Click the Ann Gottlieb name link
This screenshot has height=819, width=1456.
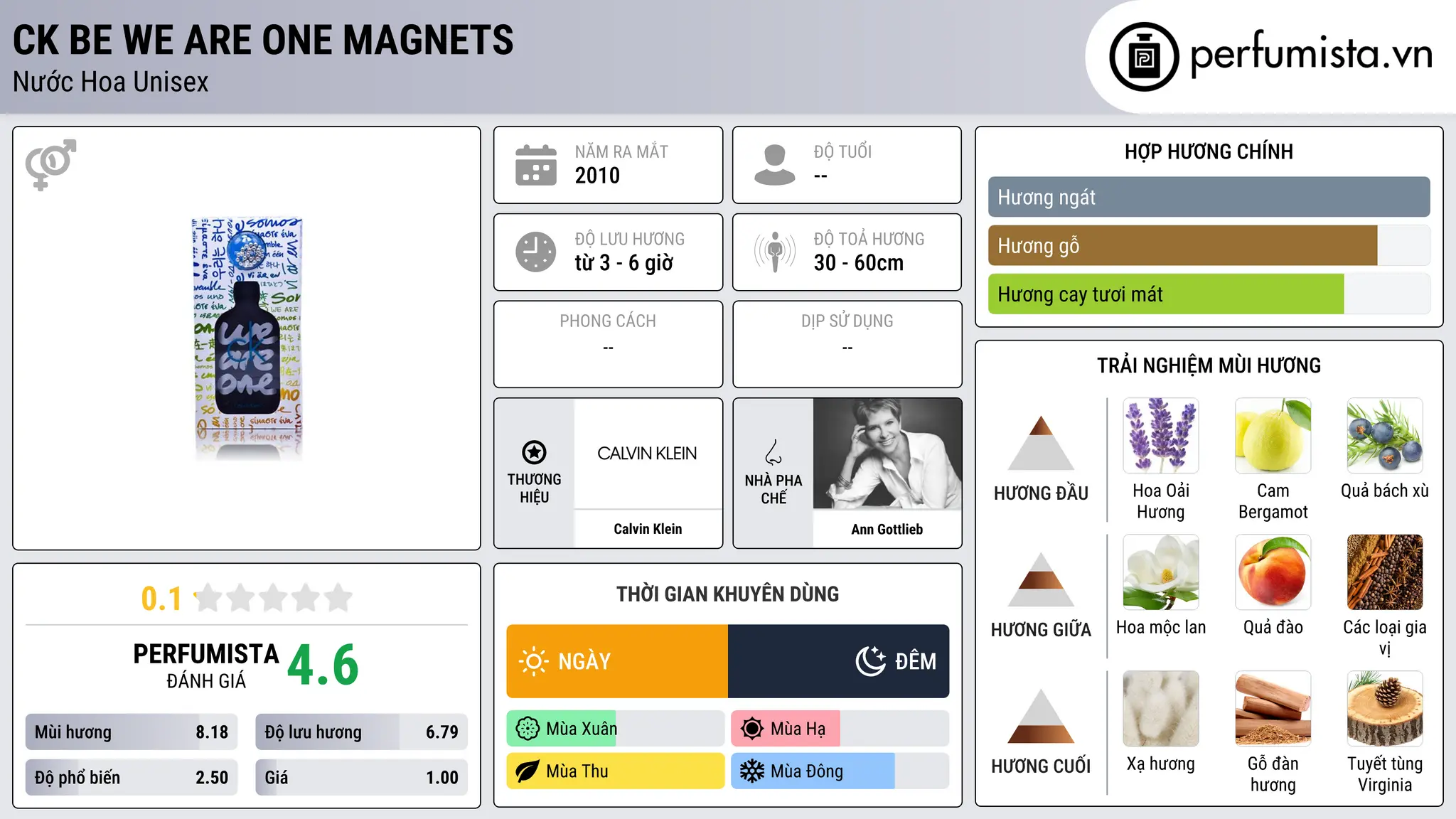point(887,529)
